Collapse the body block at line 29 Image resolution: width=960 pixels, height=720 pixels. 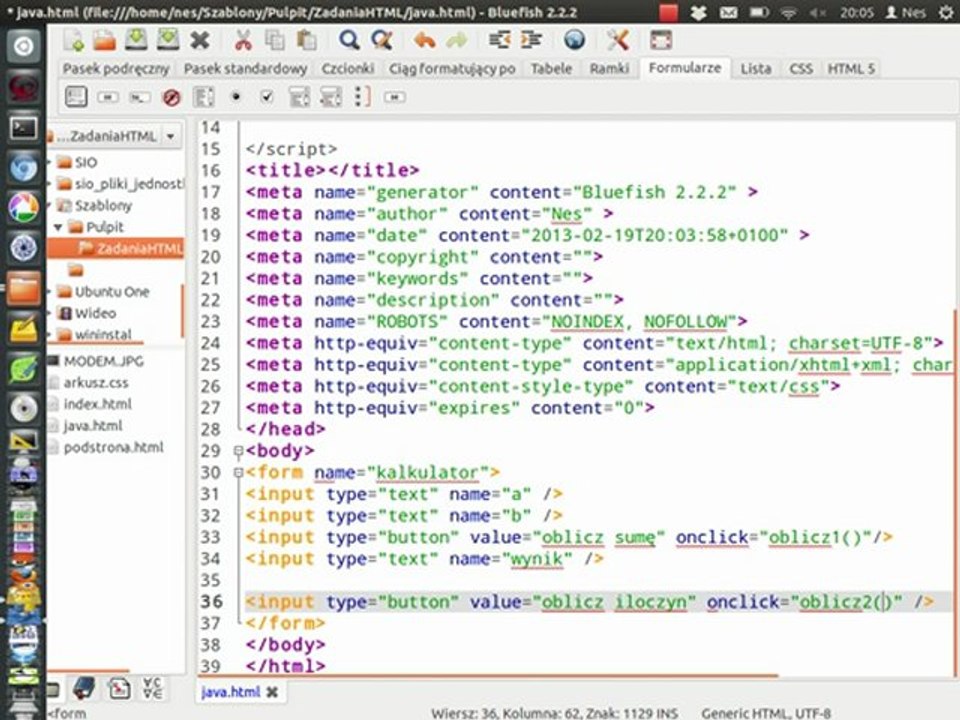pos(238,451)
